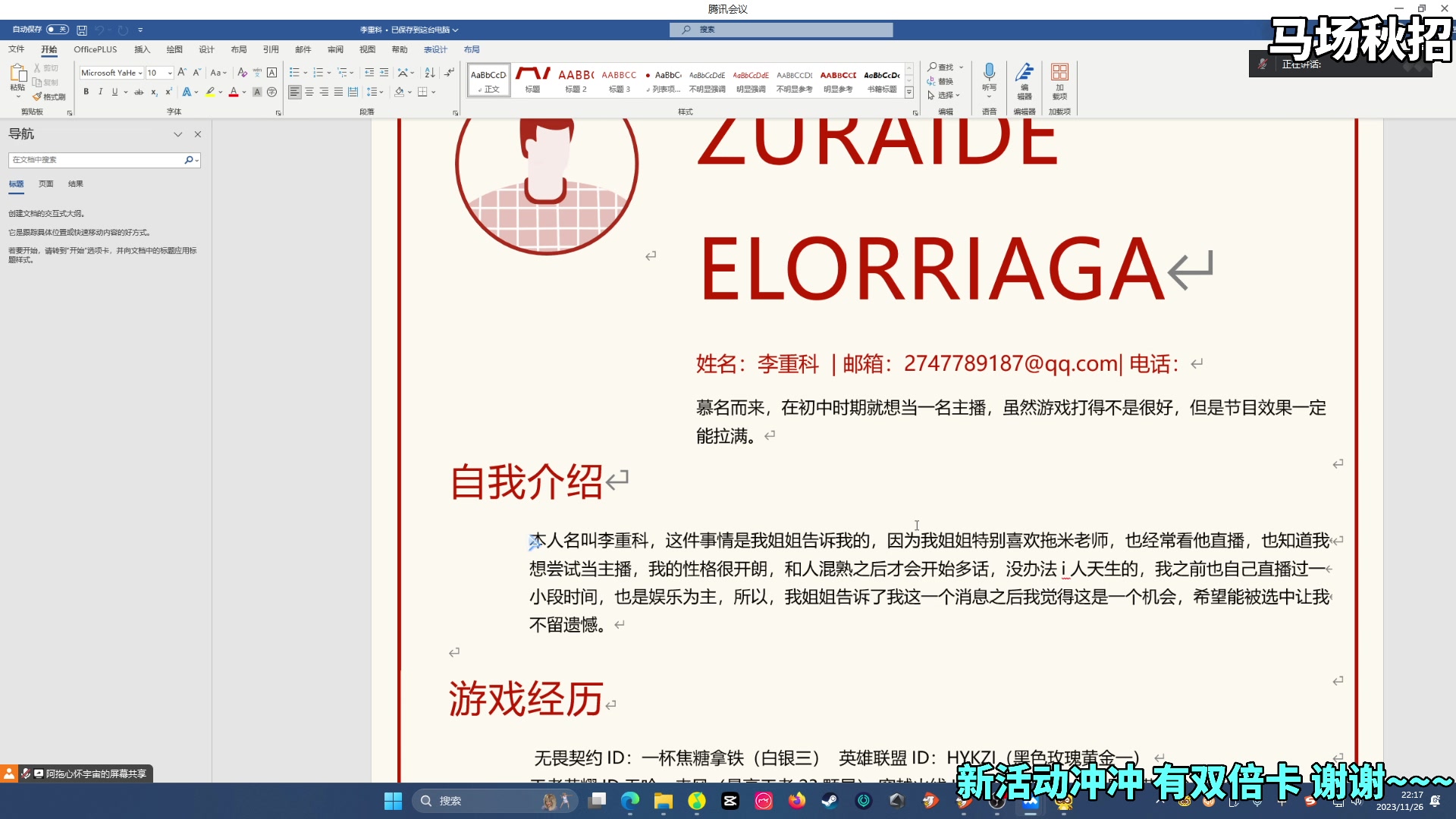Image resolution: width=1456 pixels, height=819 pixels.
Task: Apply the 标题 style from the gallery
Action: [532, 80]
